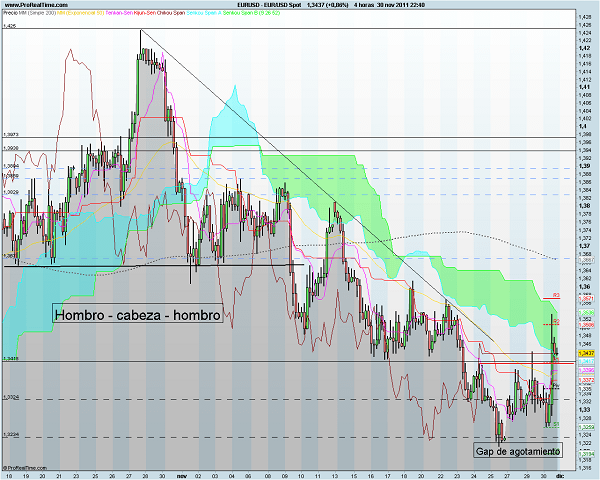The height and width of the screenshot is (480, 600).
Task: Click the red price tag 1,3506
Action: pos(586,325)
